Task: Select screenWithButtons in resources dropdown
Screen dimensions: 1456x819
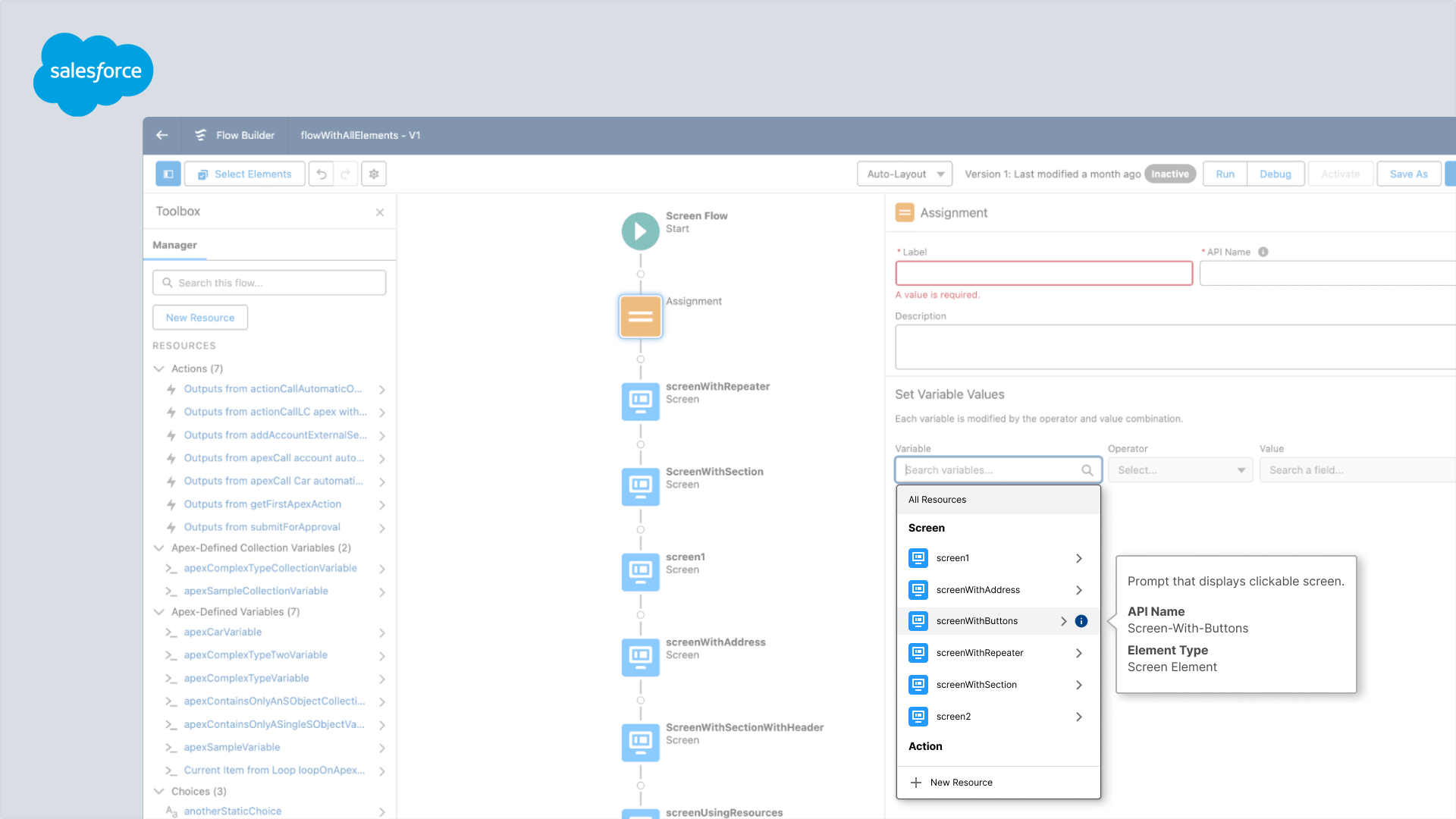Action: point(998,621)
